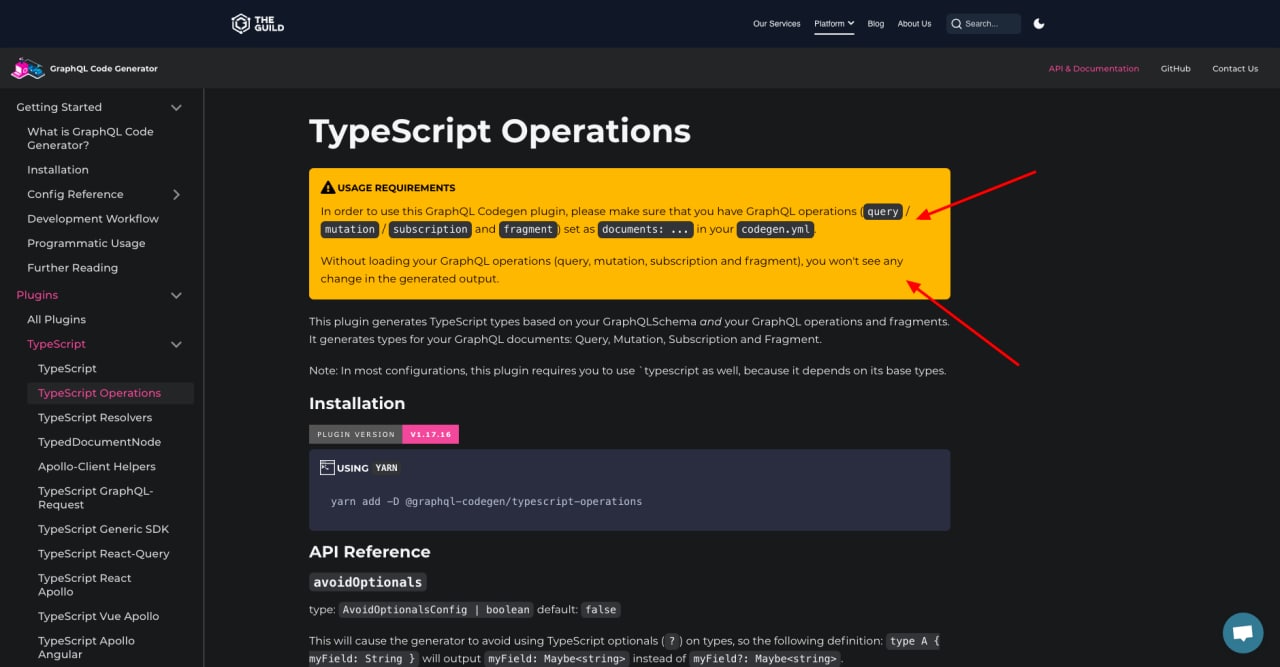1280x667 pixels.
Task: Open Our Services menu item
Action: tap(776, 24)
